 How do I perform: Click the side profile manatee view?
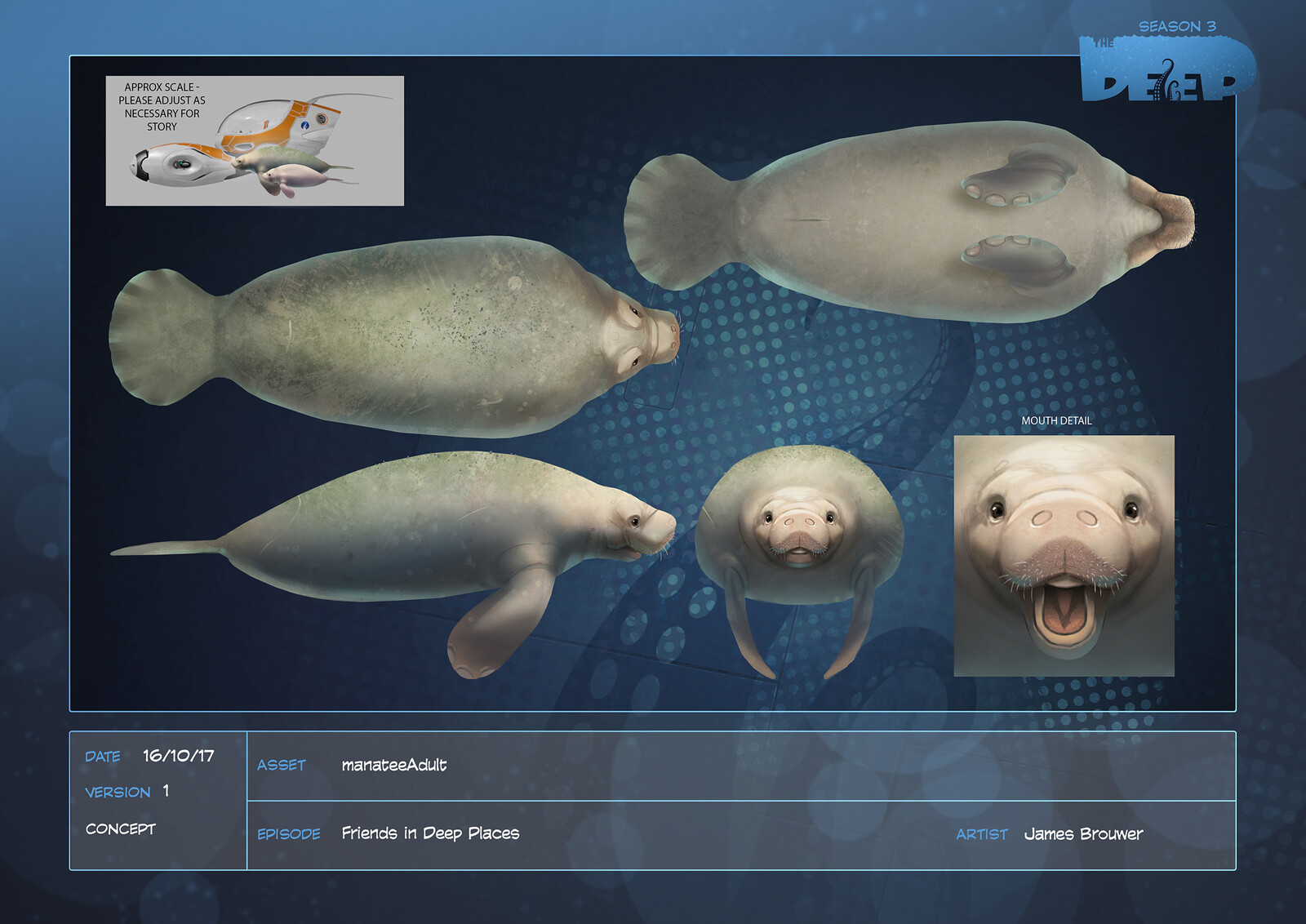point(393,563)
